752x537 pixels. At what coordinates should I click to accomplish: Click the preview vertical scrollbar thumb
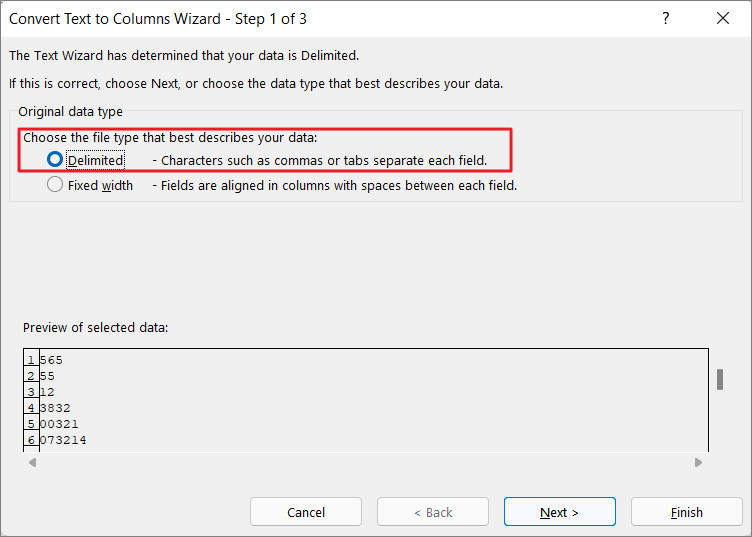coord(720,379)
